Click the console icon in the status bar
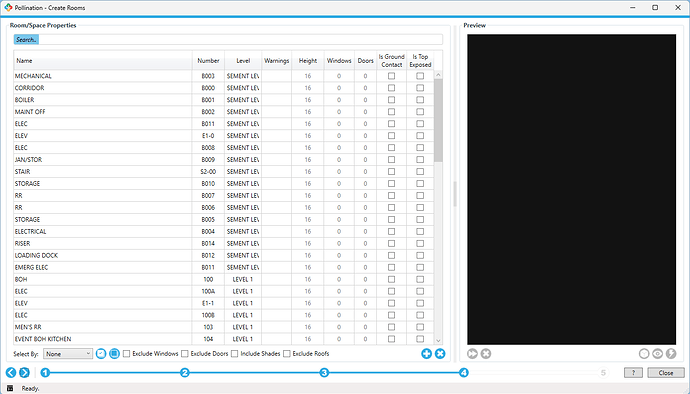690x394 pixels. (10, 388)
